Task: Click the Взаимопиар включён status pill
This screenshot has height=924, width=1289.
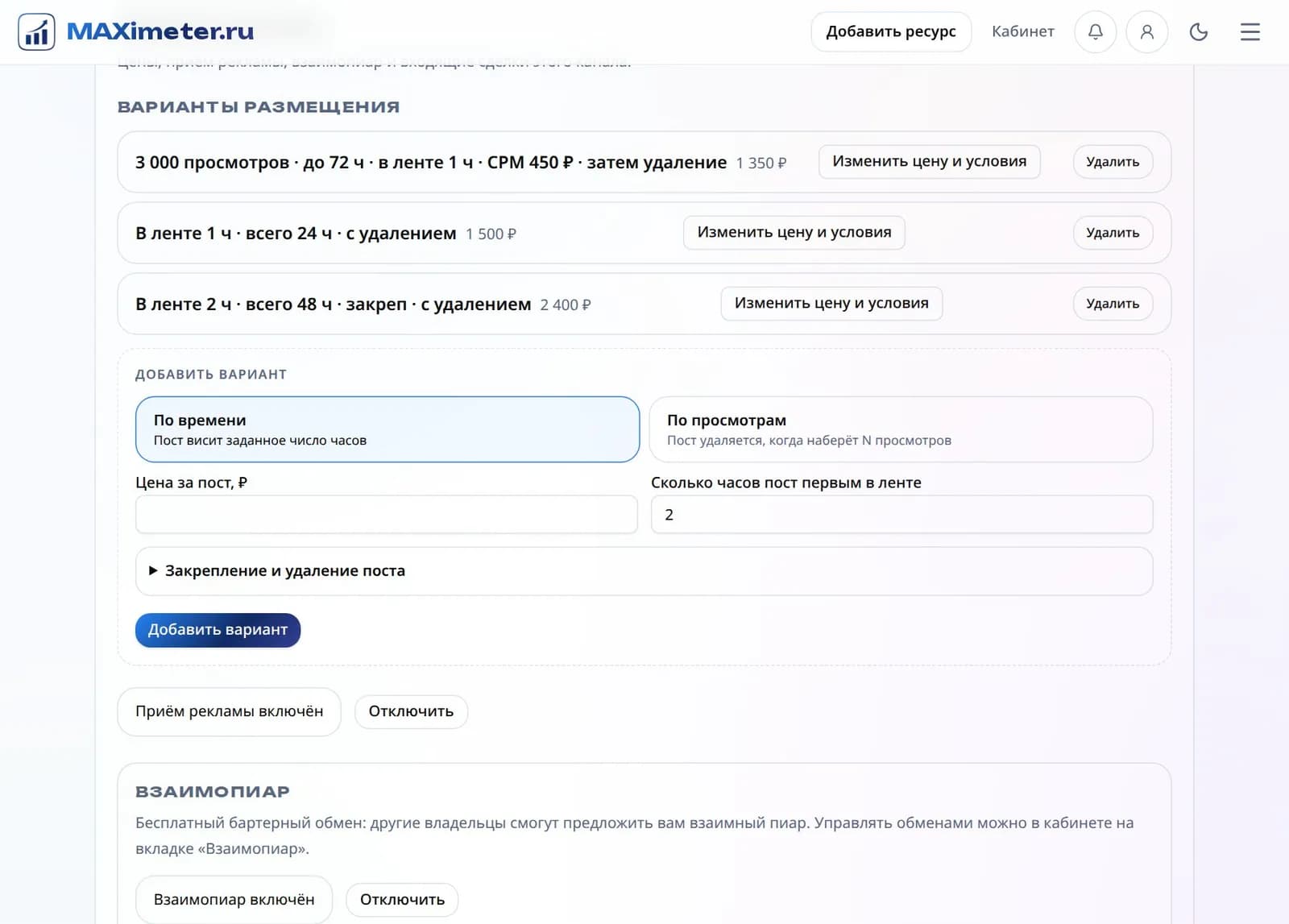Action: 234,900
